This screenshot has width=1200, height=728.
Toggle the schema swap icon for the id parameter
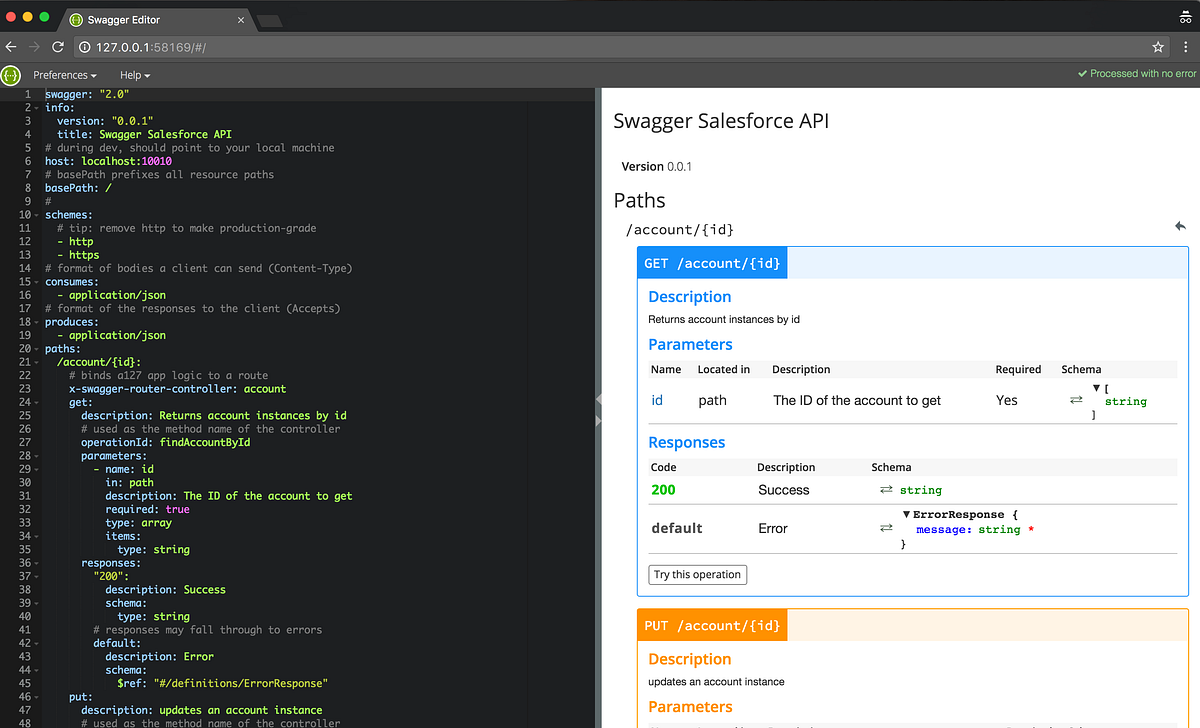[1075, 399]
